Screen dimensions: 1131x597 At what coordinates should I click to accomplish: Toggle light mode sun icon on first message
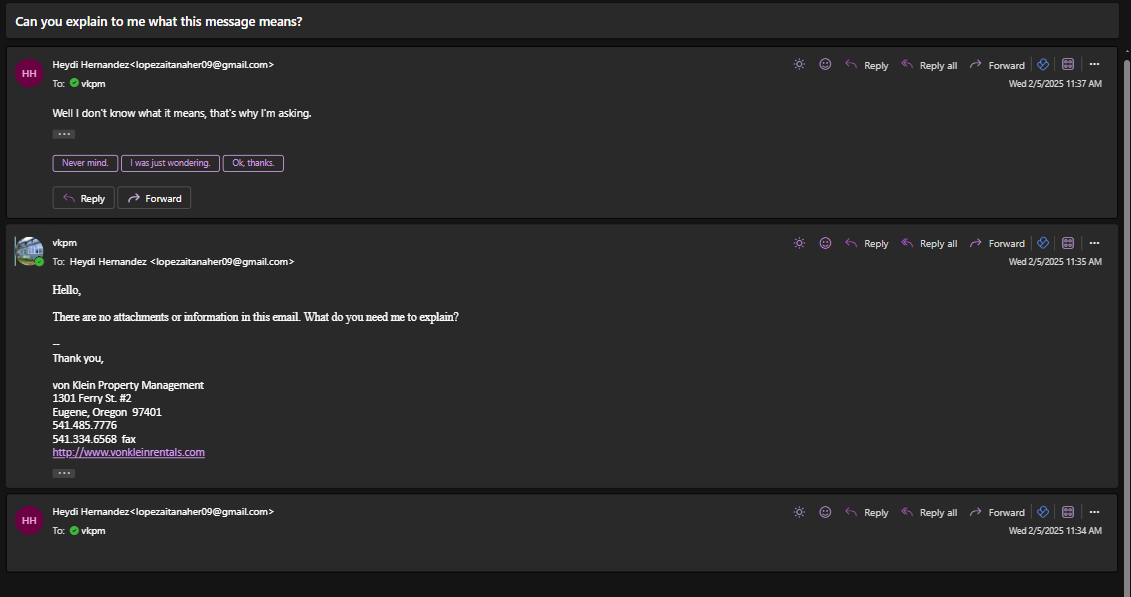coord(799,64)
